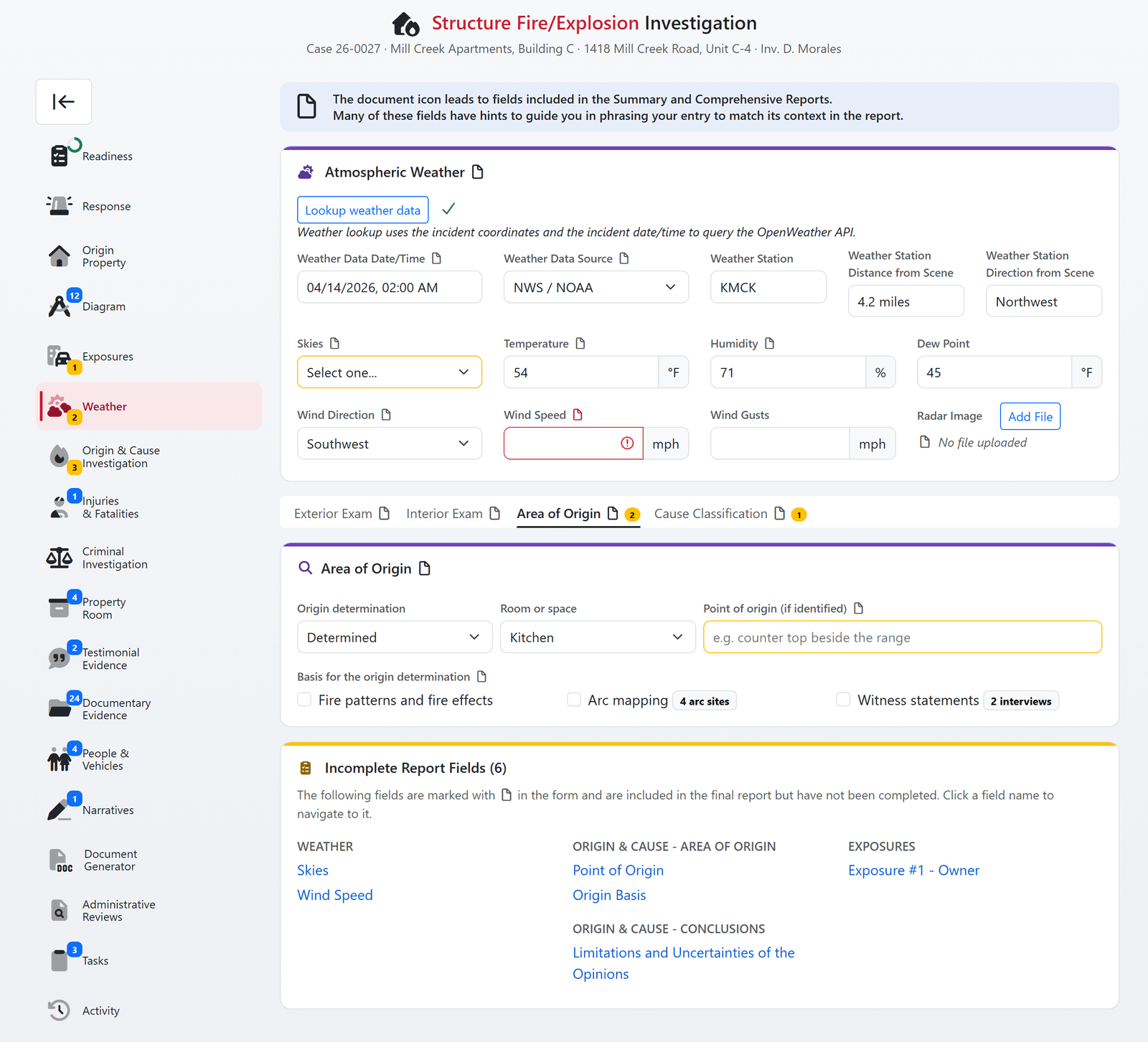Open Origin Property house icon
The width and height of the screenshot is (1148, 1042).
60,256
